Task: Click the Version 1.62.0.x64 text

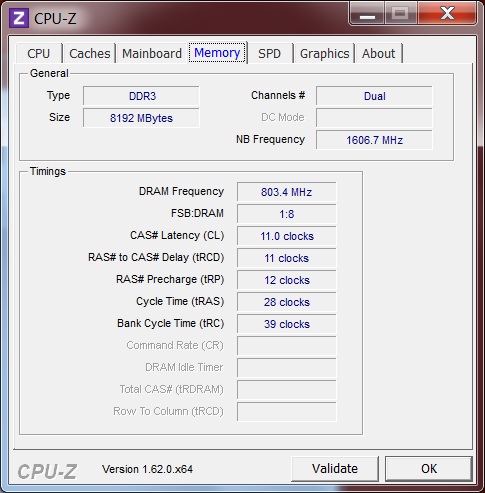Action: pos(147,469)
